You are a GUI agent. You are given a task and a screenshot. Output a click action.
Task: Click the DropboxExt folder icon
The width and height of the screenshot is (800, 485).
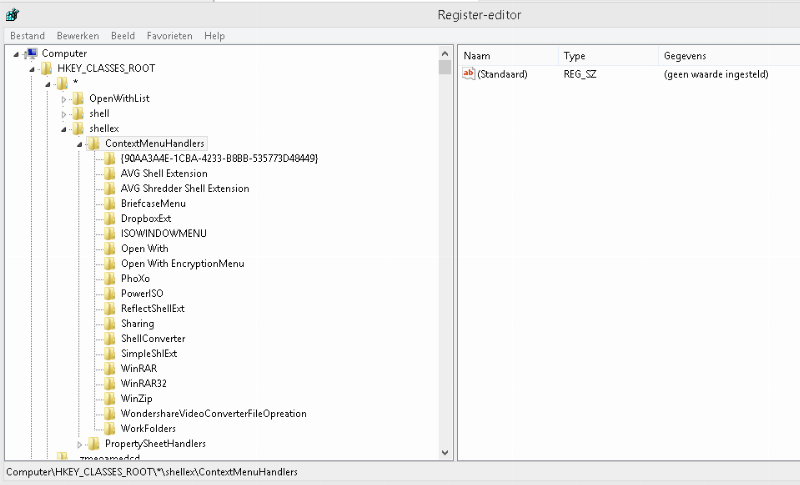[x=110, y=218]
